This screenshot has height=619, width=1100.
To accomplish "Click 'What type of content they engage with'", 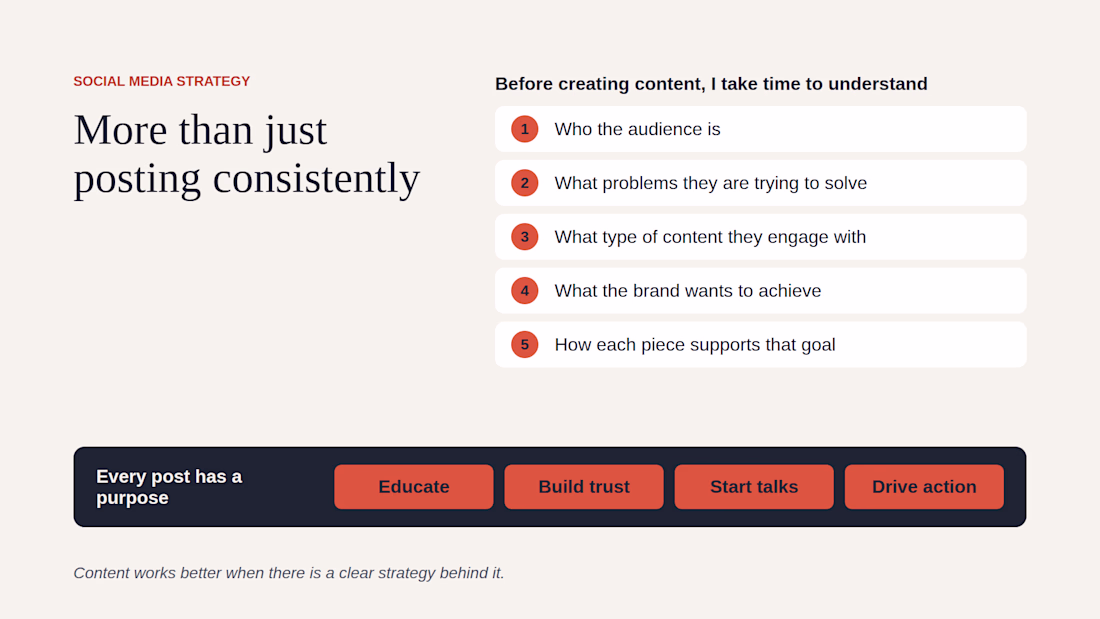I will pyautogui.click(x=760, y=237).
